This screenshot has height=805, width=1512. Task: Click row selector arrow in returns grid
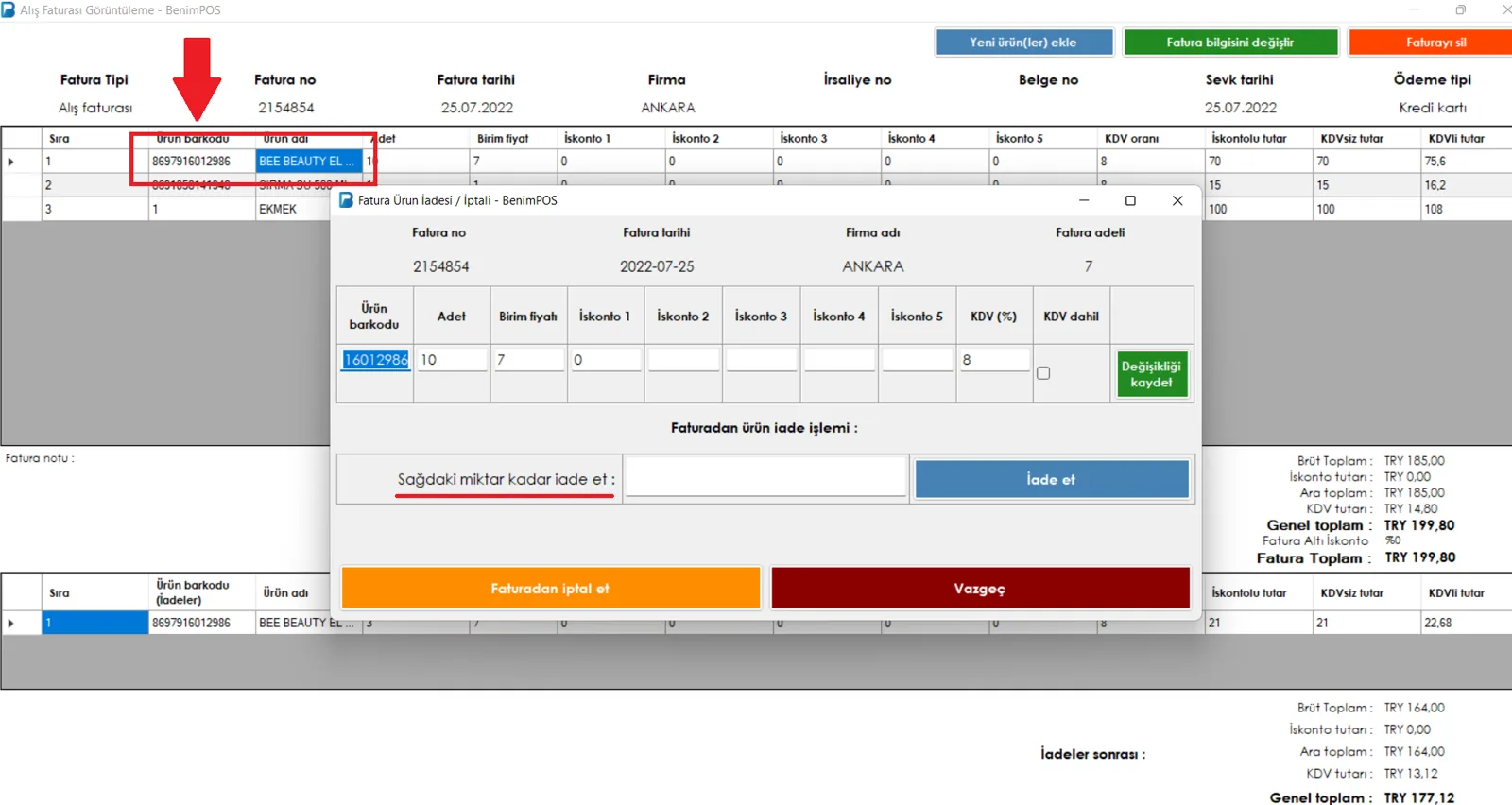pos(11,623)
